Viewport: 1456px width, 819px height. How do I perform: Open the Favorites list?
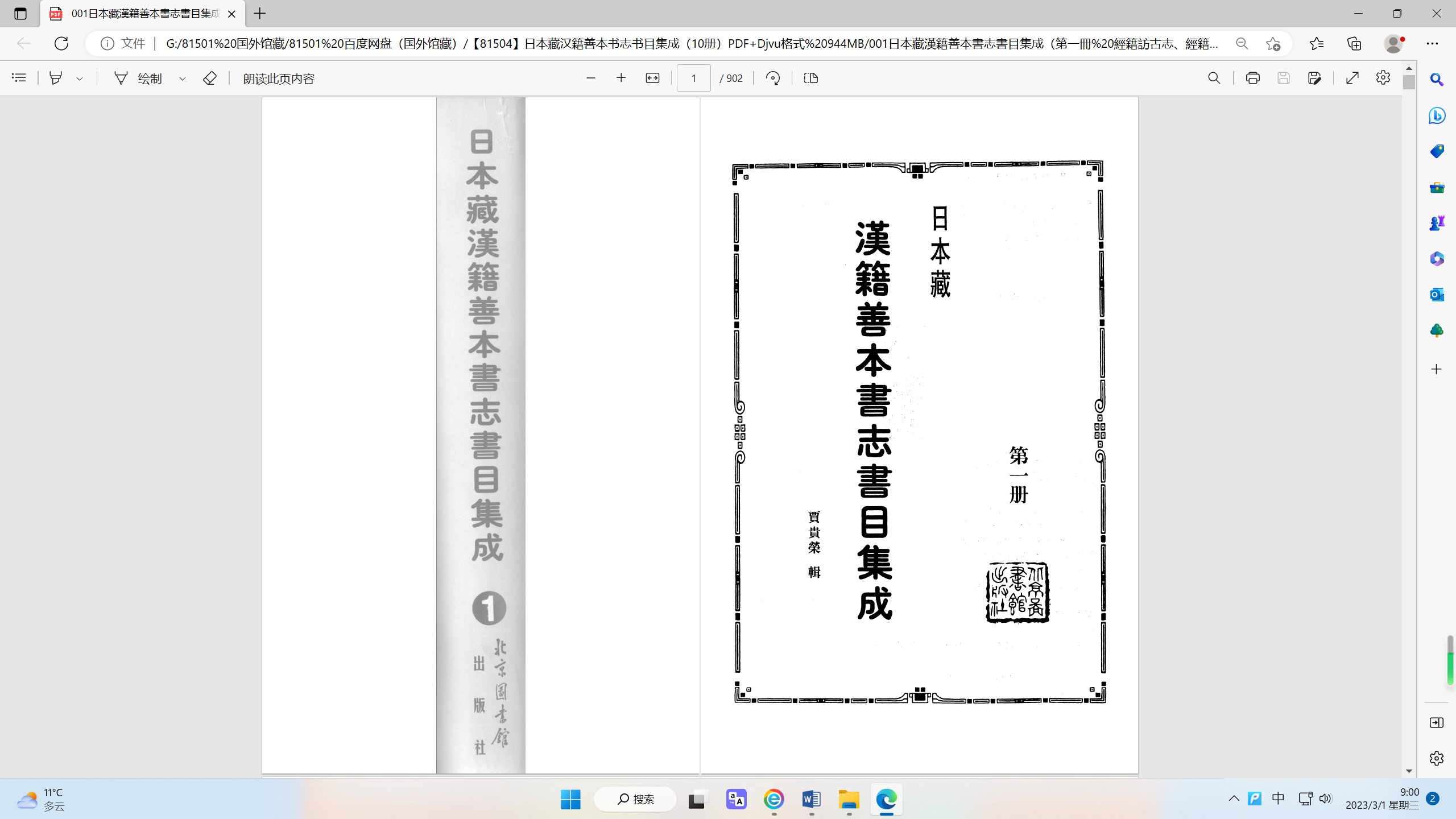coord(1317,43)
